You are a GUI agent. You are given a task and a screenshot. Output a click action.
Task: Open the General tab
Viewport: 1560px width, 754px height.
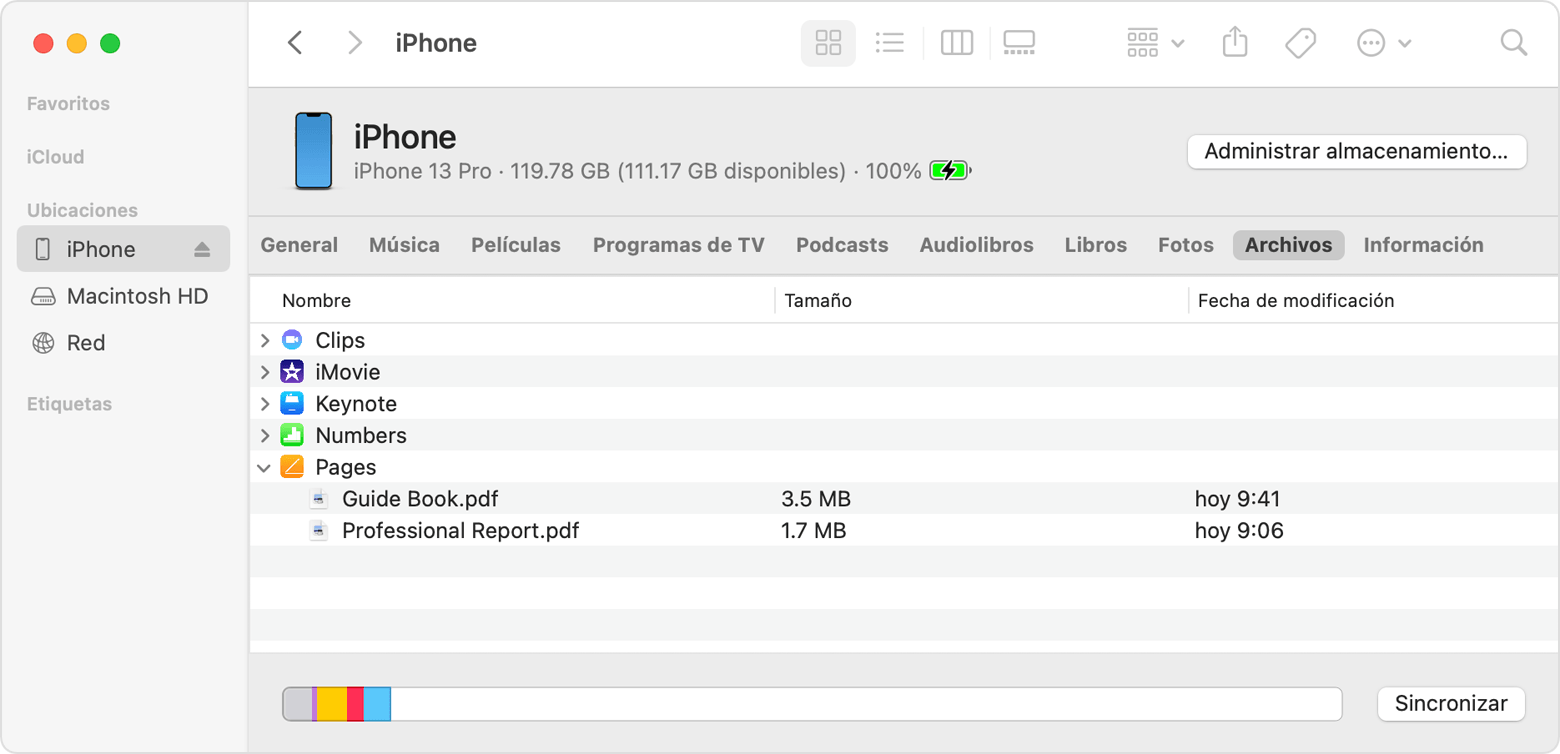tap(299, 245)
